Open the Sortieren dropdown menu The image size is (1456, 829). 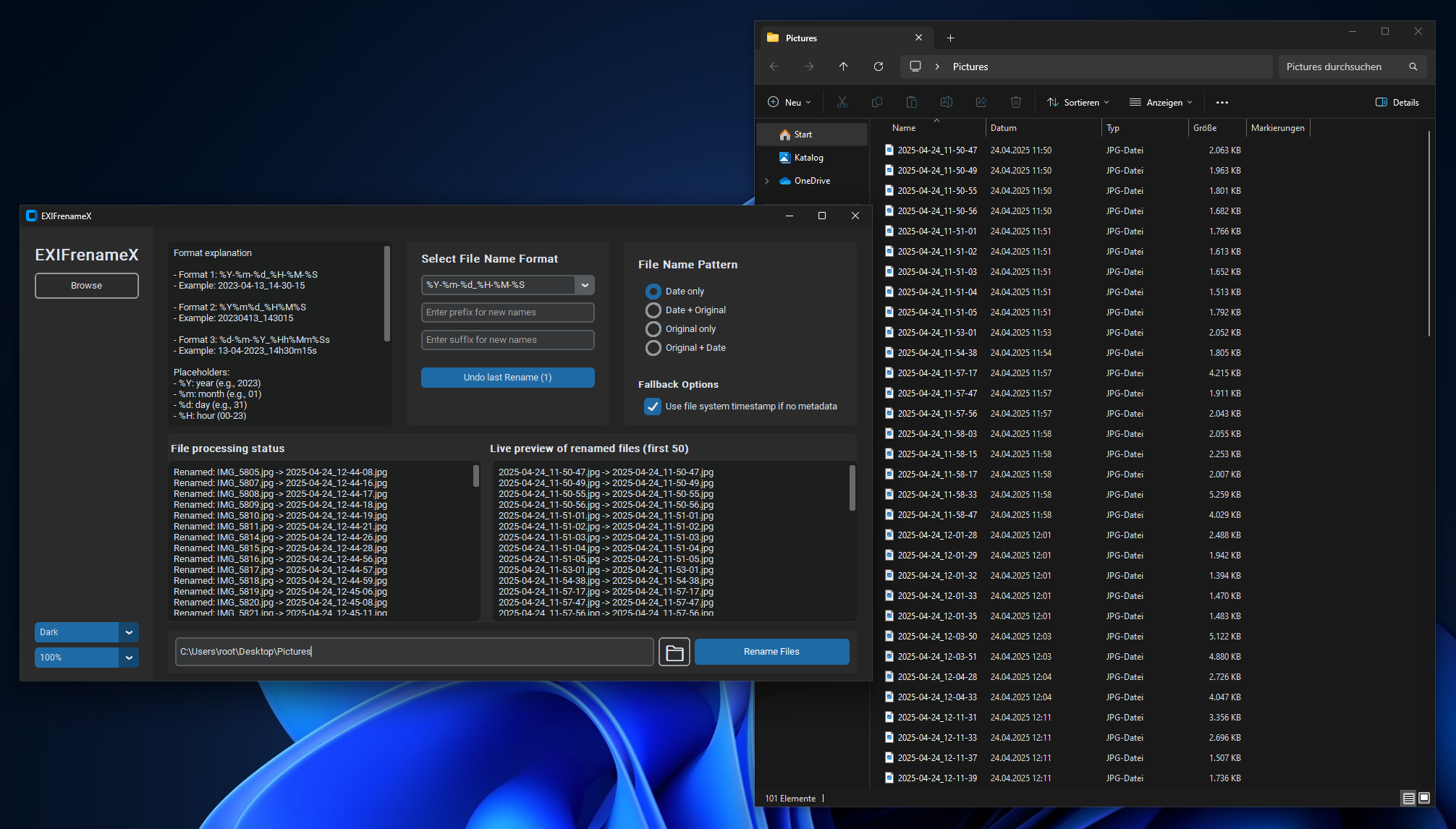pyautogui.click(x=1078, y=102)
